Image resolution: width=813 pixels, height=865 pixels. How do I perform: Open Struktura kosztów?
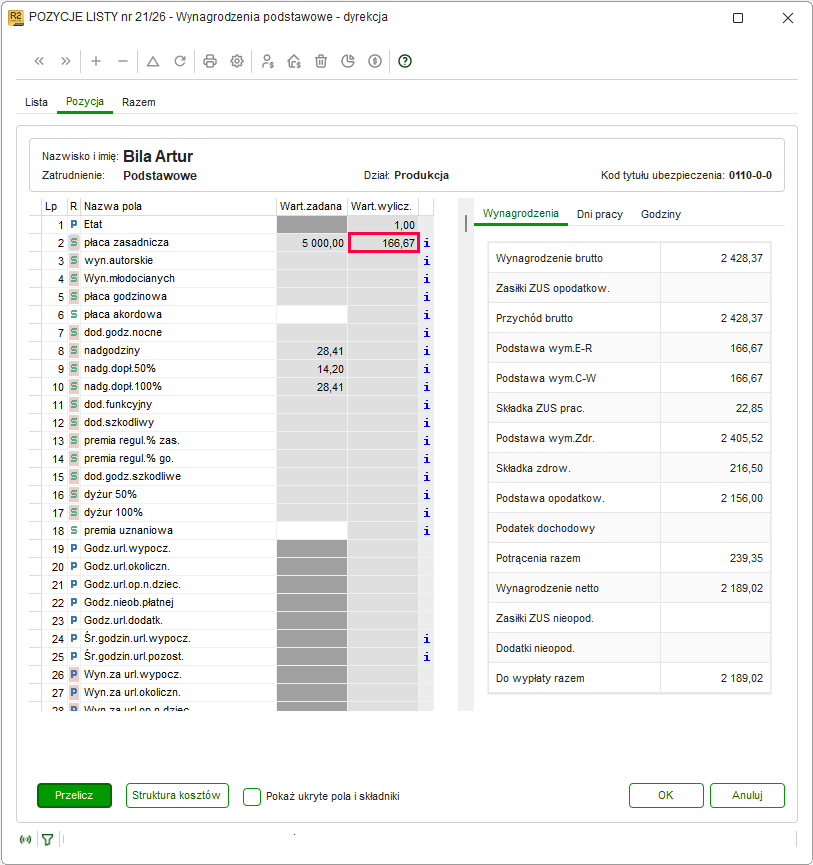(177, 795)
